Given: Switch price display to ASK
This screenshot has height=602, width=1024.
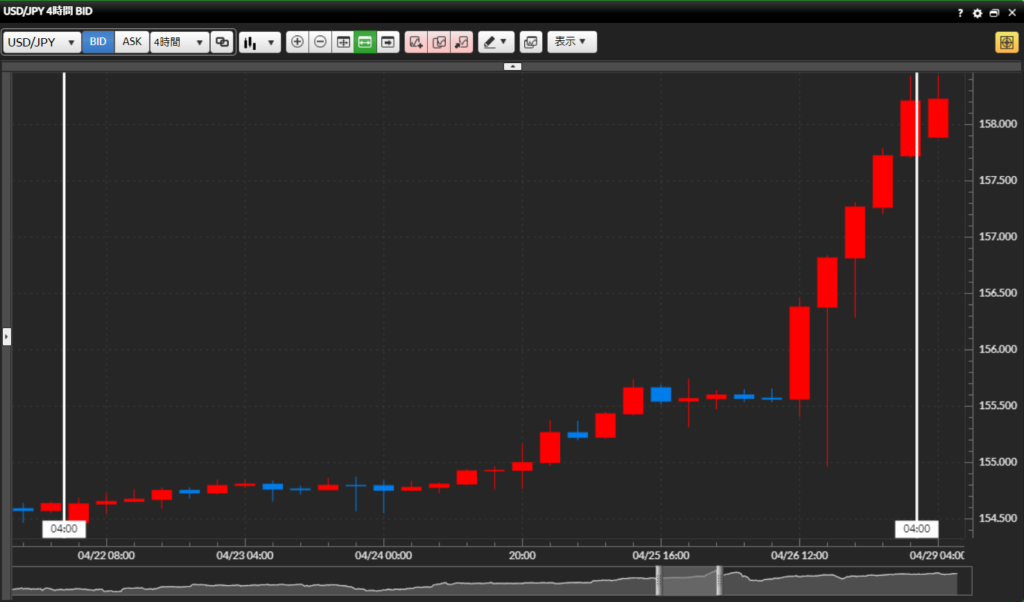Looking at the screenshot, I should tap(132, 42).
